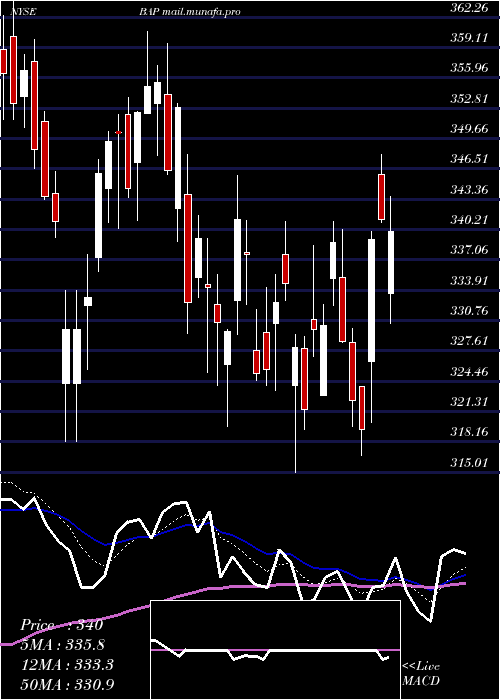Screen dimensions: 500x700
Task: Click the MACD inset chart panel
Action: 275,650
